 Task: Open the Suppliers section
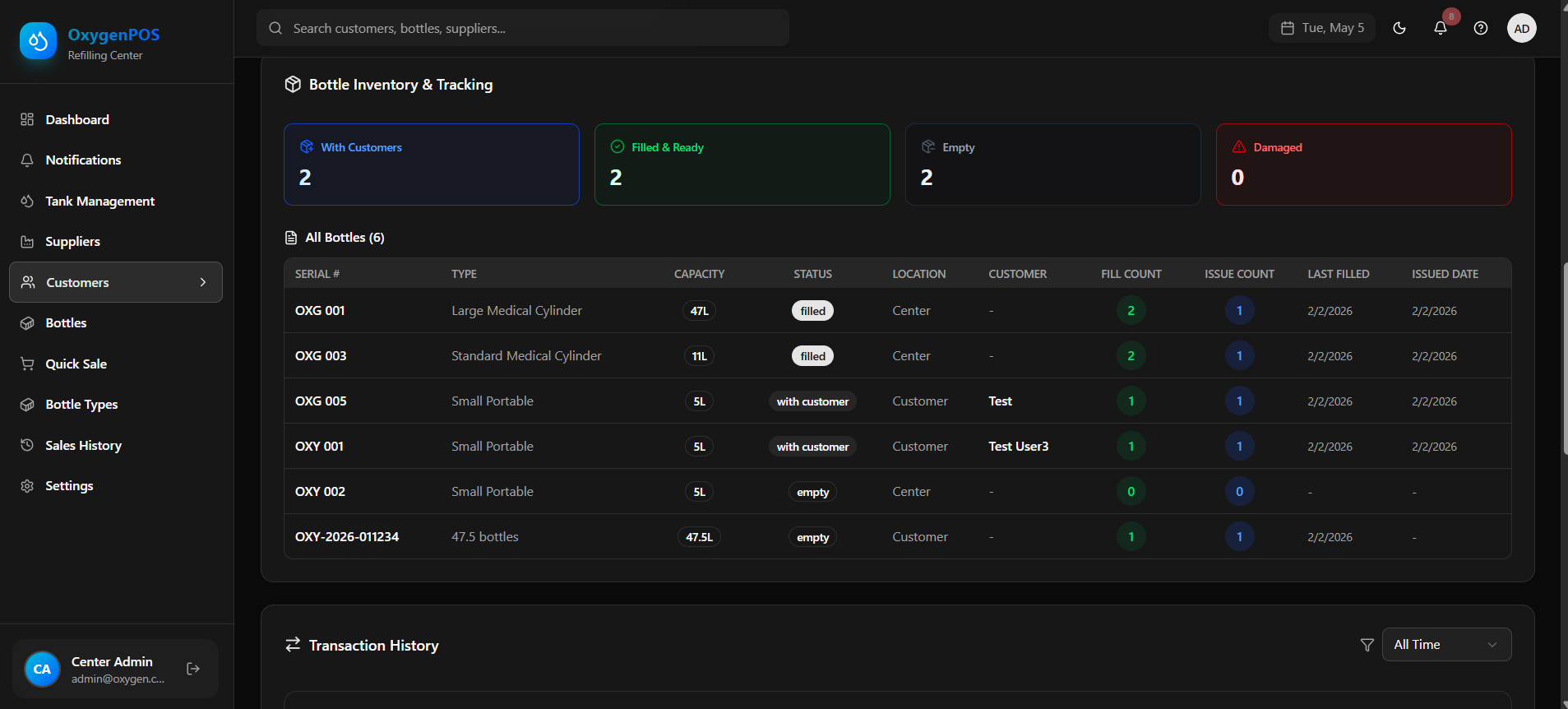(116, 241)
